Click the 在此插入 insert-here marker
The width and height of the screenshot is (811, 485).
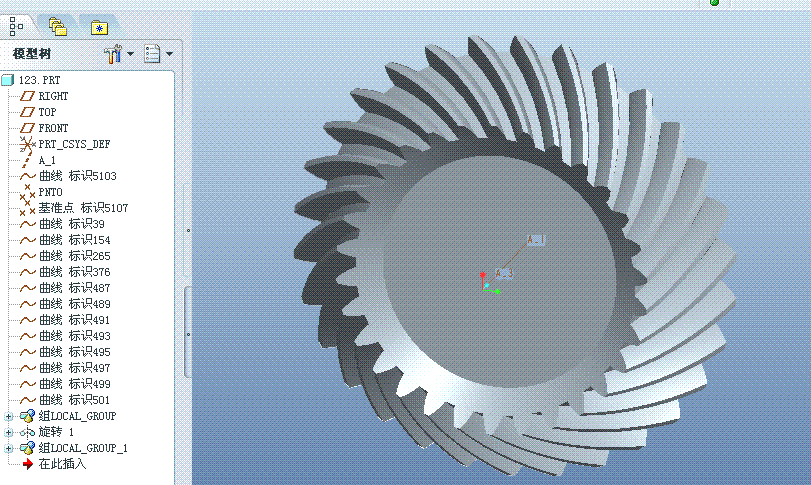(62, 464)
